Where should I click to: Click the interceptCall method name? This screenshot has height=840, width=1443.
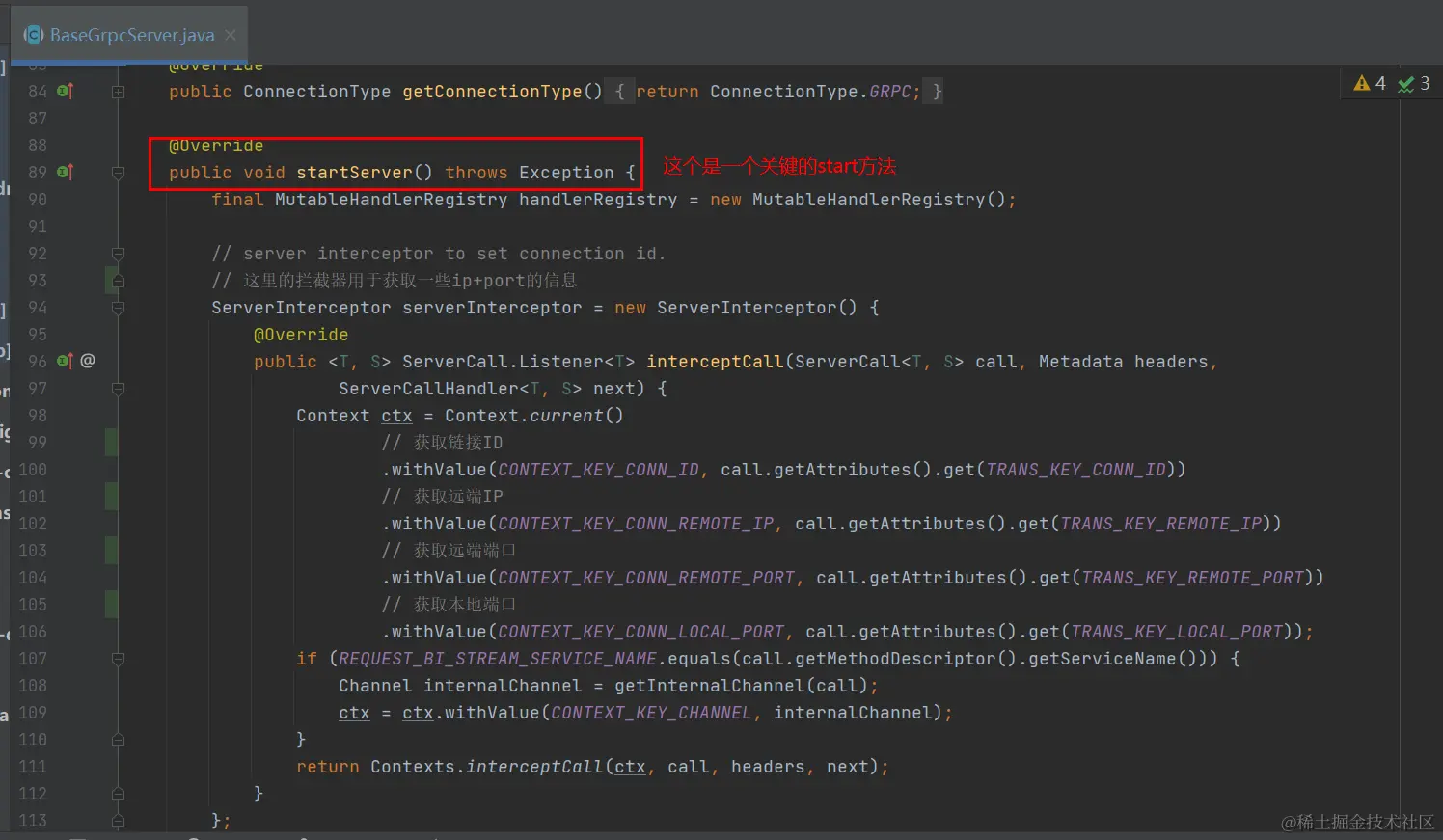pos(715,362)
